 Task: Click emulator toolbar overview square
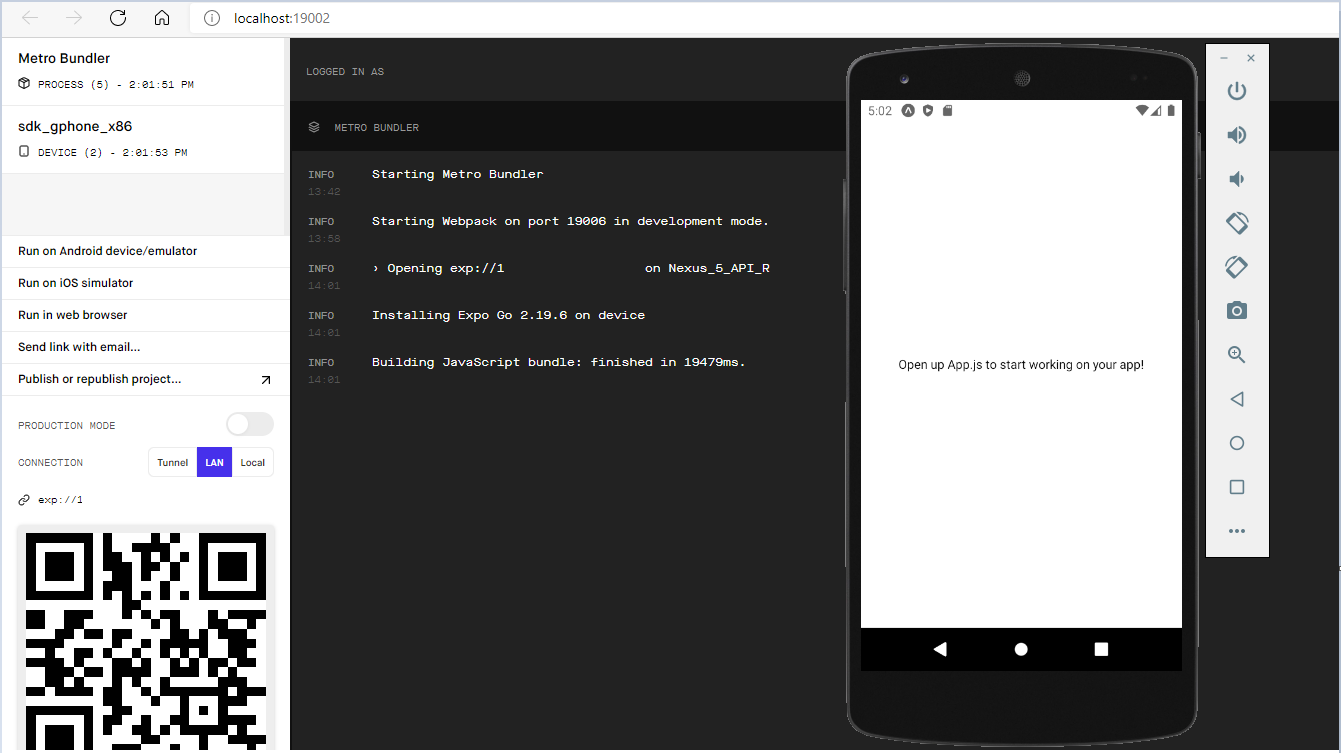tap(1237, 487)
